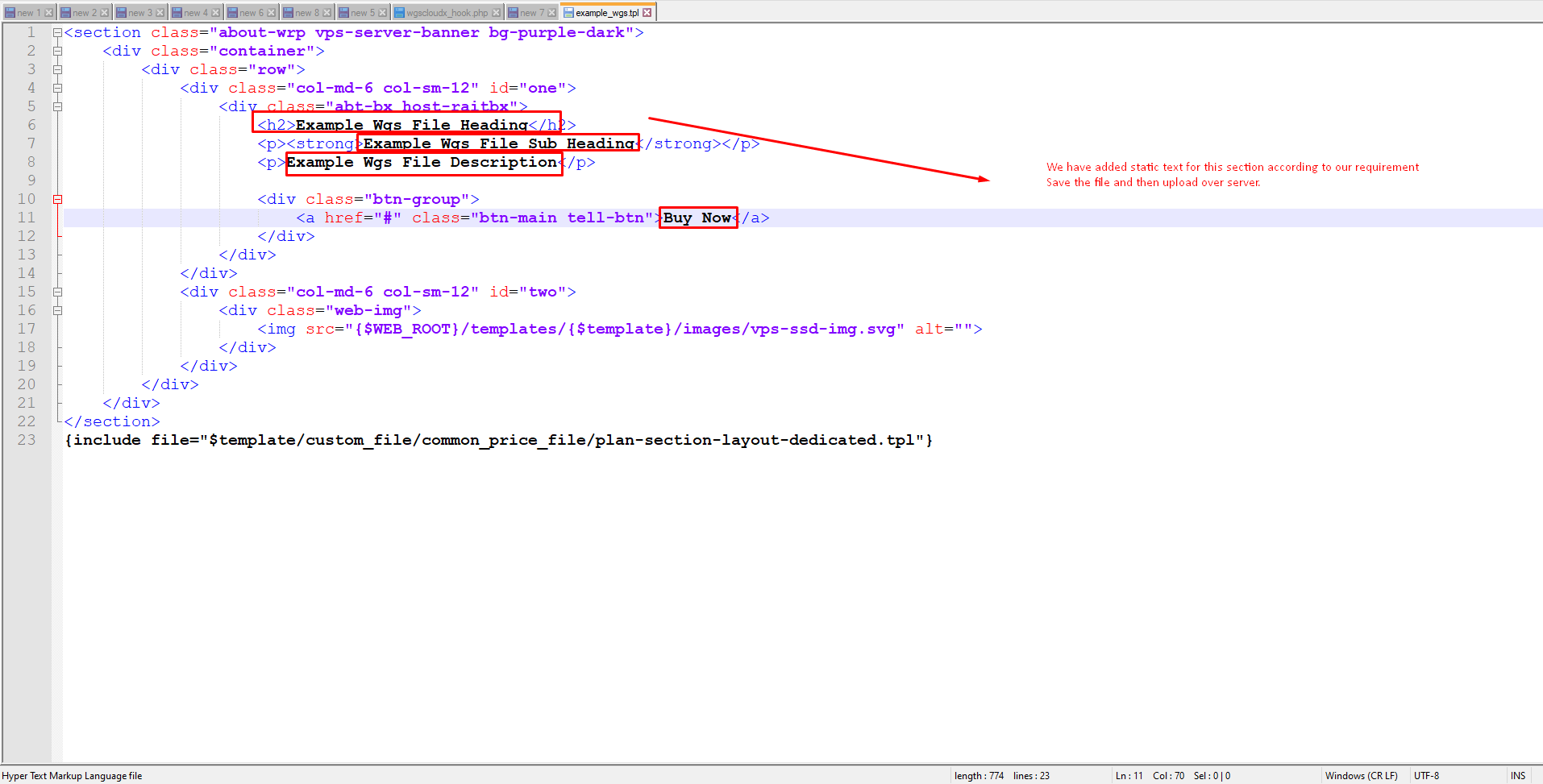Toggle INS insert mode in status bar
1543x784 pixels.
pyautogui.click(x=1518, y=776)
